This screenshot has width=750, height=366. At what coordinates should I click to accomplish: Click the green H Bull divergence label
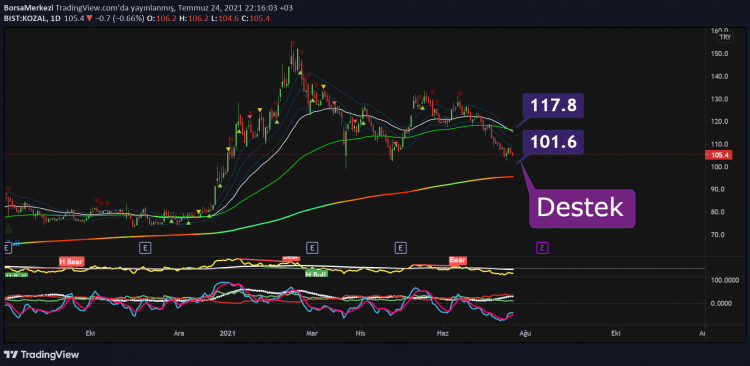(x=317, y=275)
